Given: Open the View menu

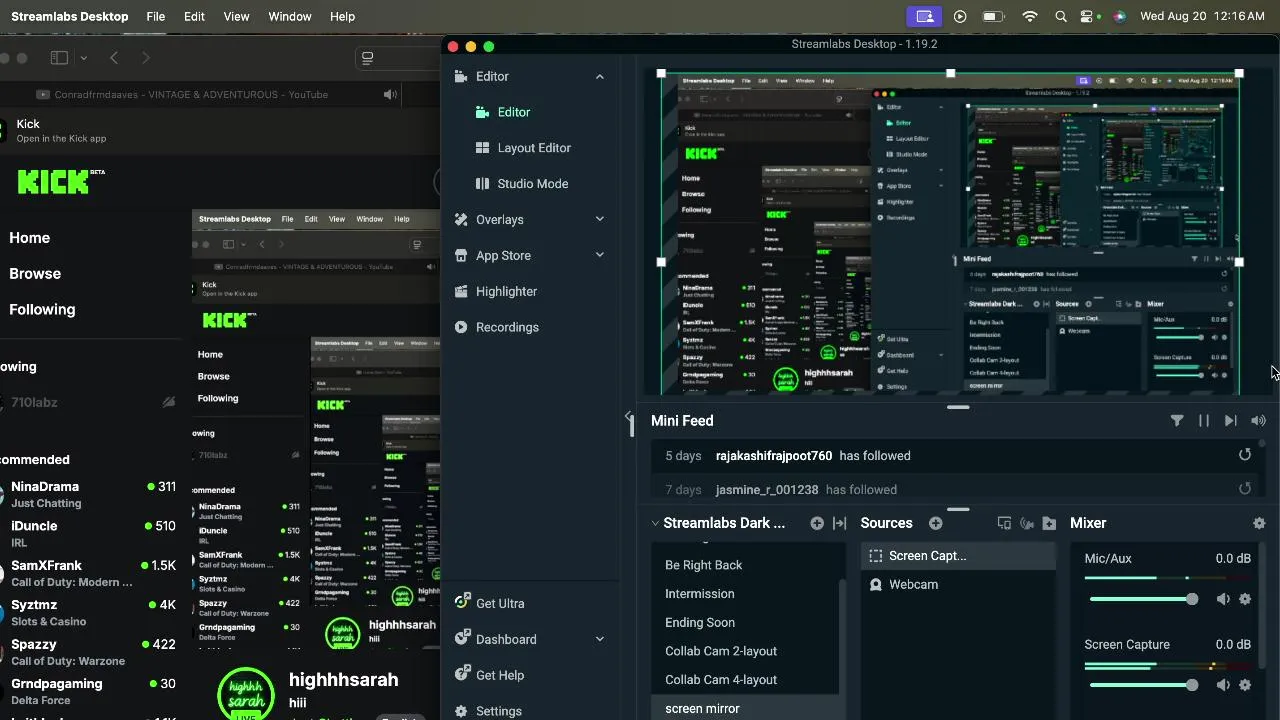Looking at the screenshot, I should pos(237,16).
